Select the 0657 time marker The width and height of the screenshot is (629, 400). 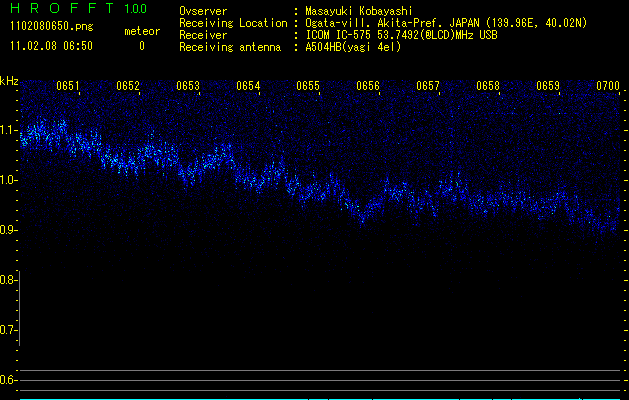[428, 86]
